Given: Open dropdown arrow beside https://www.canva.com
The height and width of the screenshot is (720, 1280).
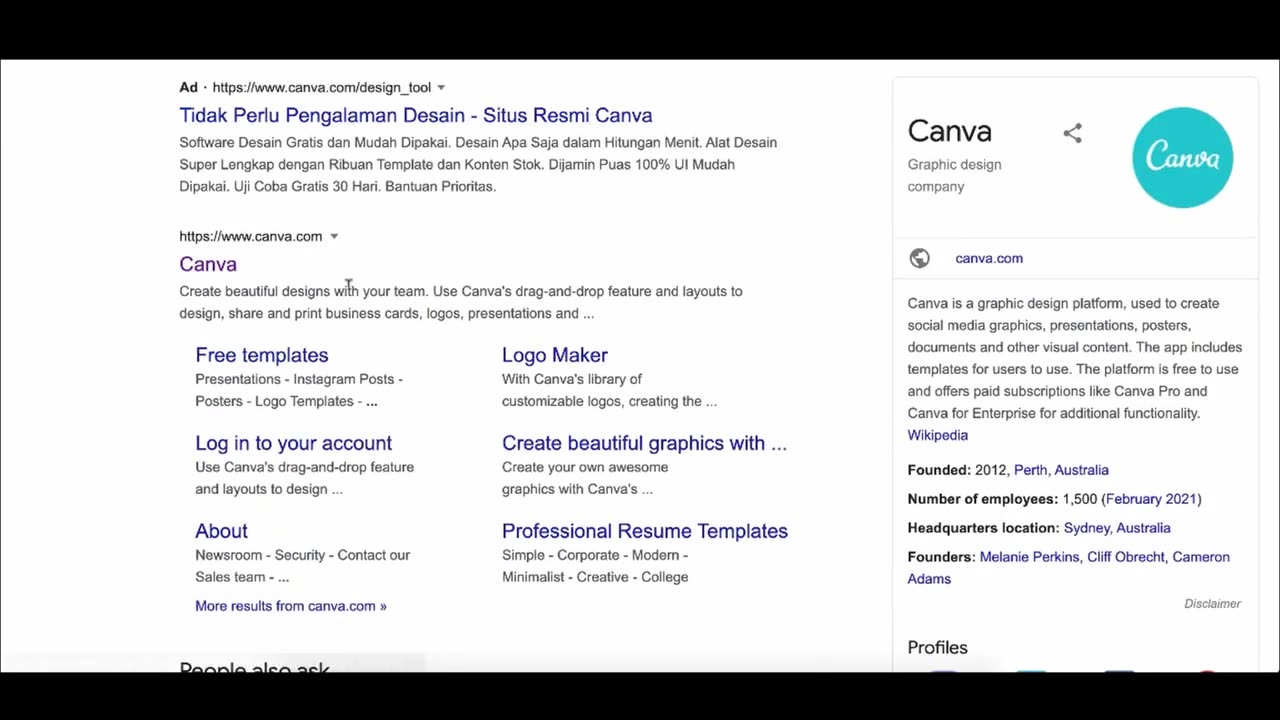Looking at the screenshot, I should tap(334, 237).
